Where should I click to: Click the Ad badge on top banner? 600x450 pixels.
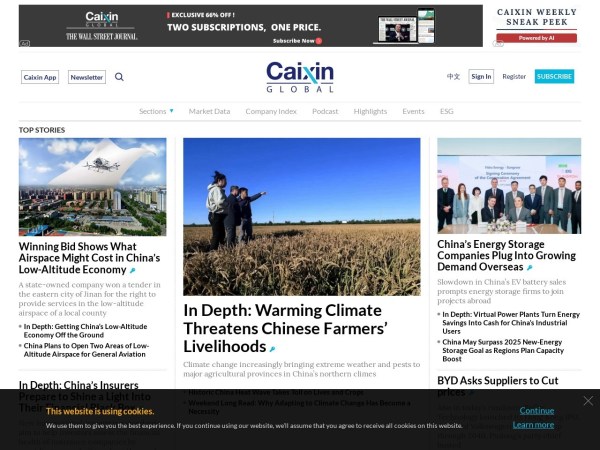(24, 43)
